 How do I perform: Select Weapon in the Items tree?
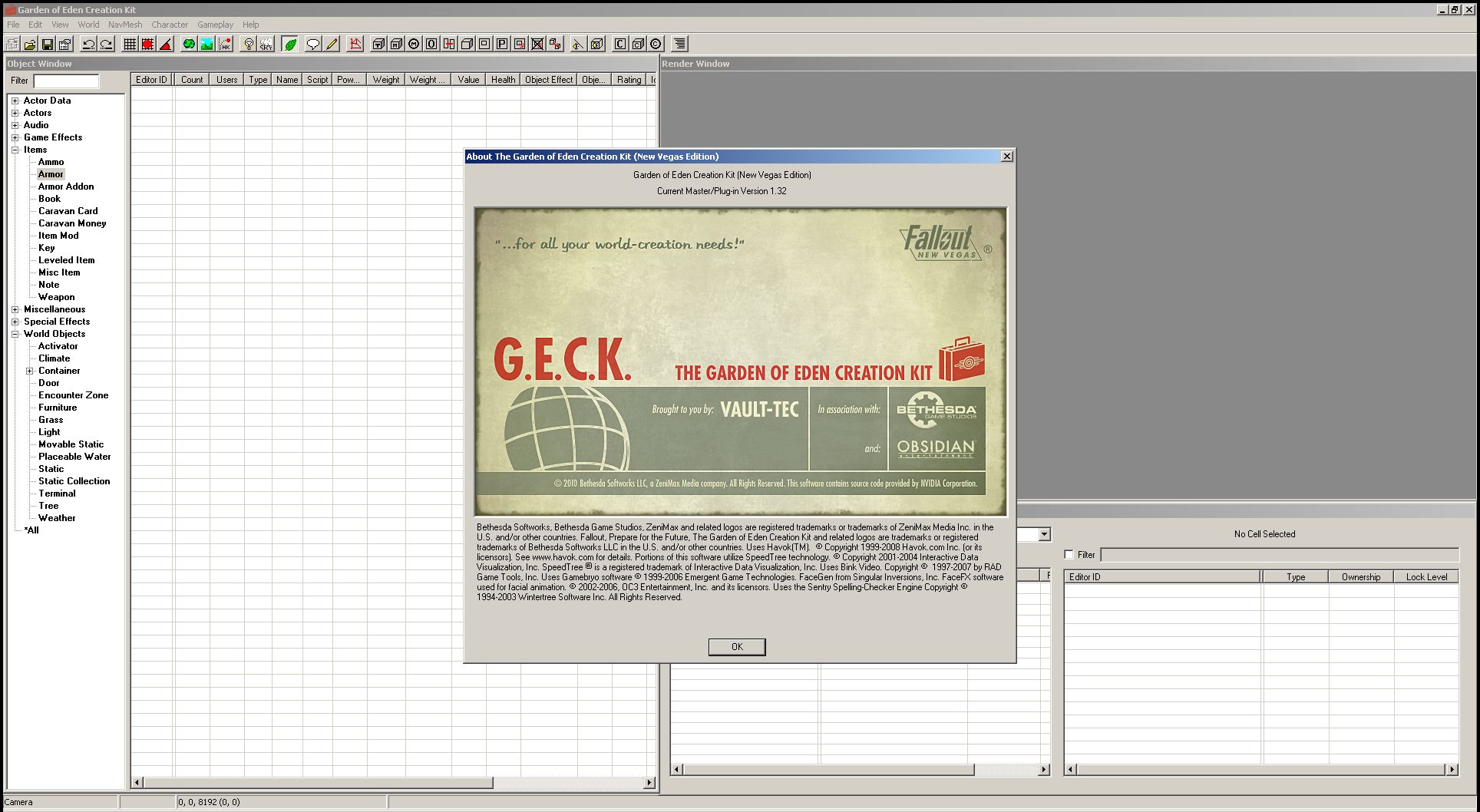57,297
